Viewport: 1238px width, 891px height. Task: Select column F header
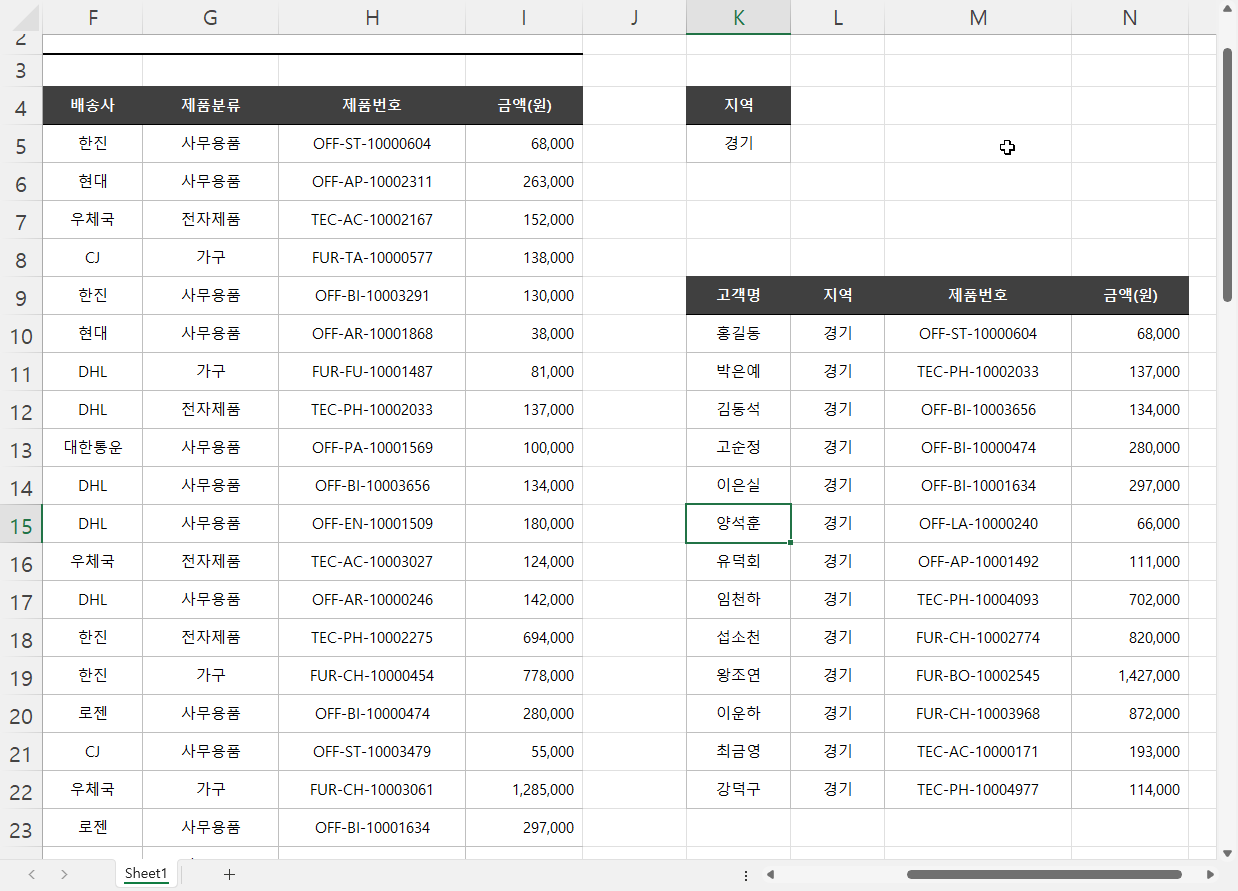93,17
